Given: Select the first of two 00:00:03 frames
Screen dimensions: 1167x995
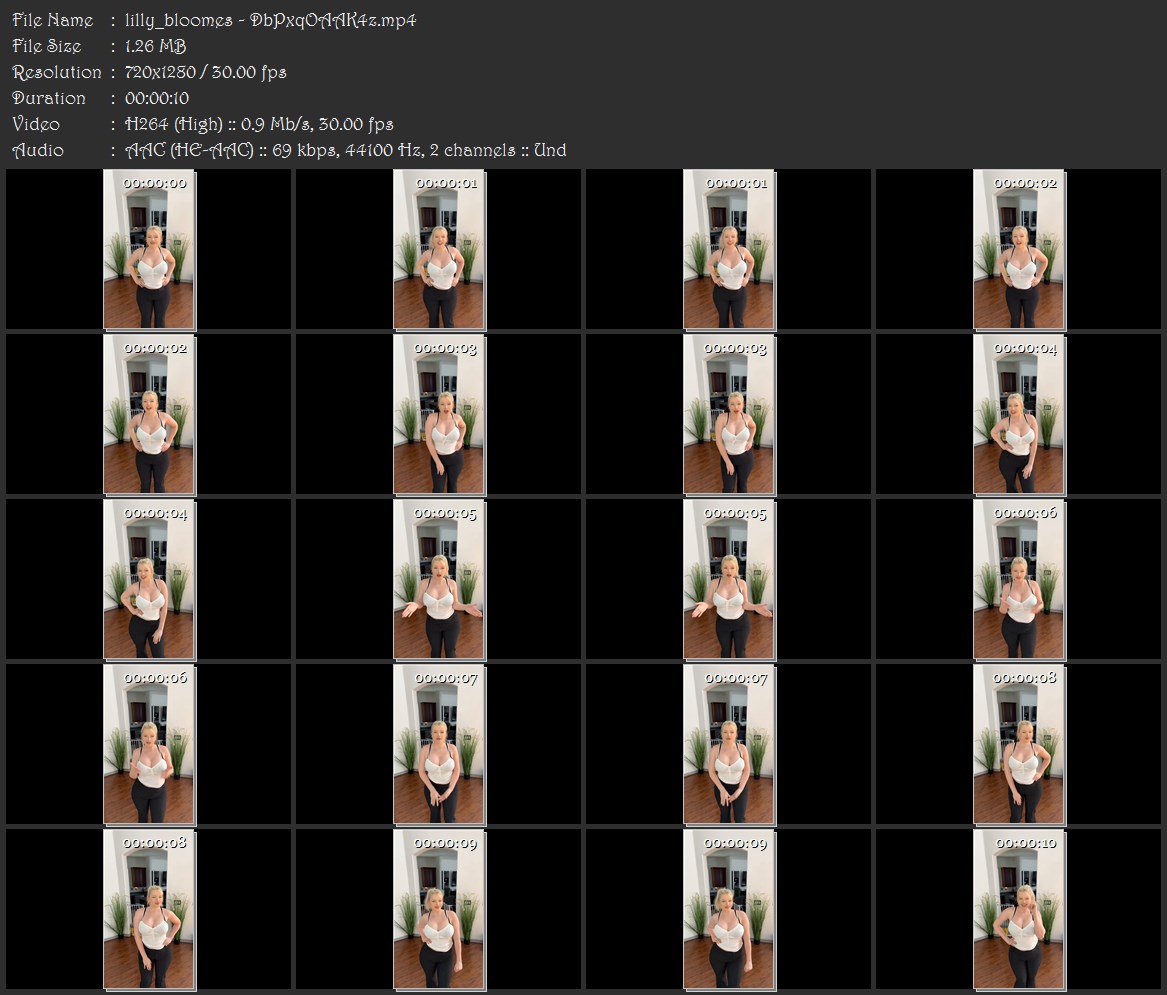Looking at the screenshot, I should (439, 415).
